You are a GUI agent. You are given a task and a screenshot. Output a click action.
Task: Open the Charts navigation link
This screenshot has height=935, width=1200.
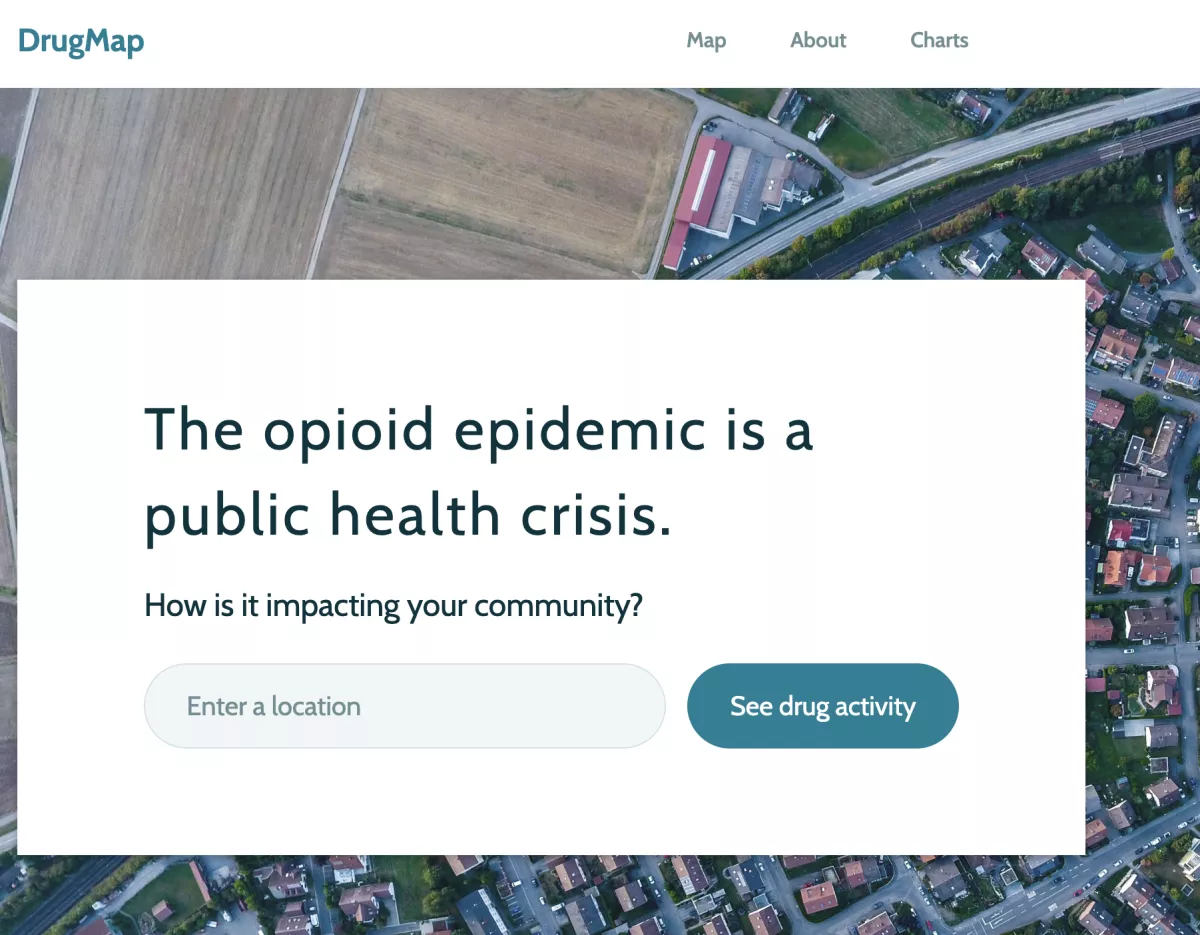[x=939, y=41]
